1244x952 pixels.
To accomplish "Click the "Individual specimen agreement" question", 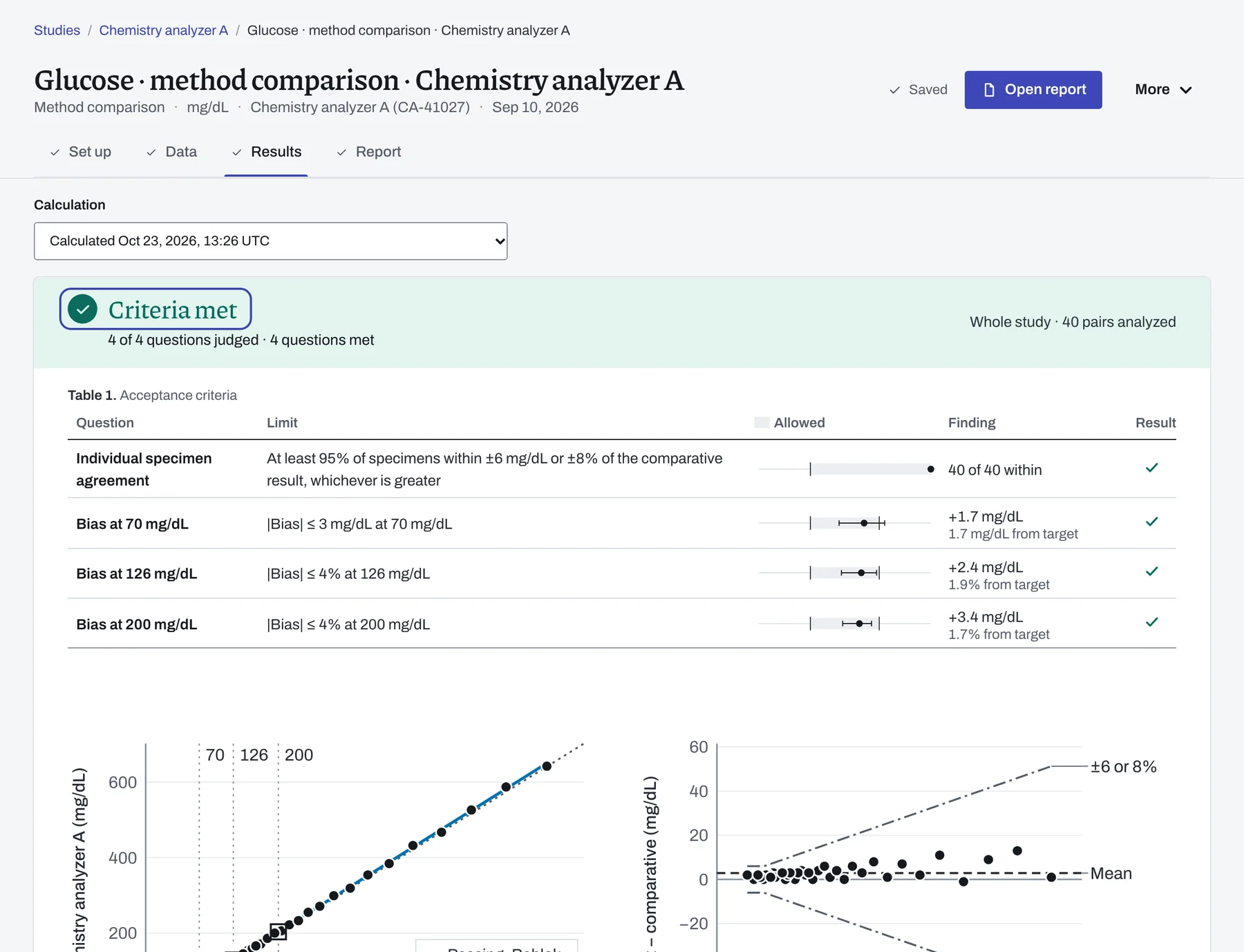I will pyautogui.click(x=144, y=469).
